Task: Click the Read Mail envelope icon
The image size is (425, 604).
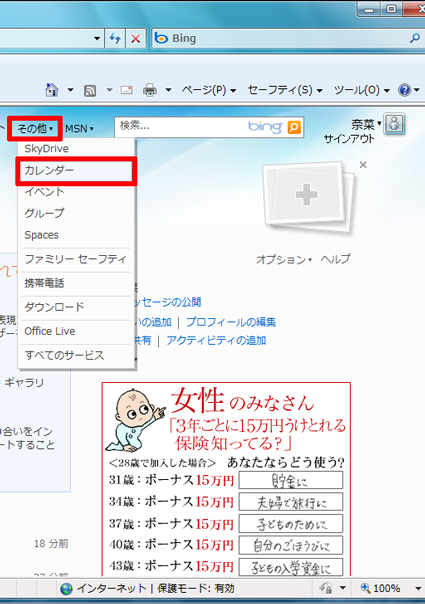Action: (x=127, y=90)
